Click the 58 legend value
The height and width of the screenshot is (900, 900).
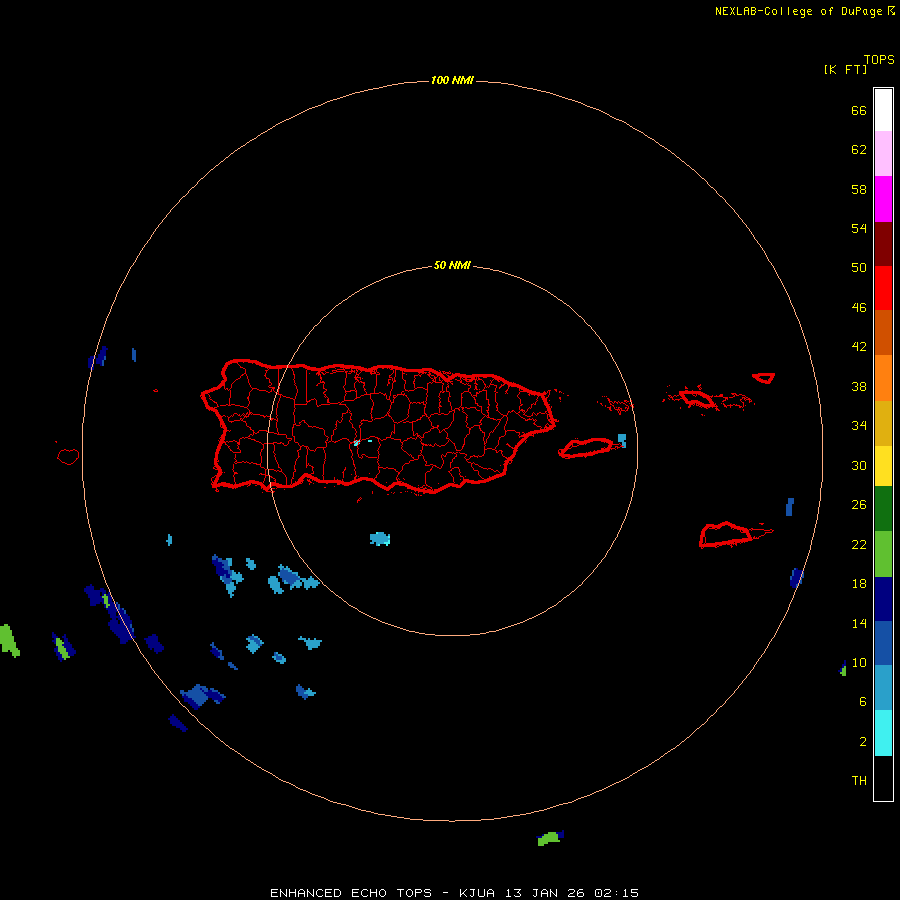pos(859,189)
